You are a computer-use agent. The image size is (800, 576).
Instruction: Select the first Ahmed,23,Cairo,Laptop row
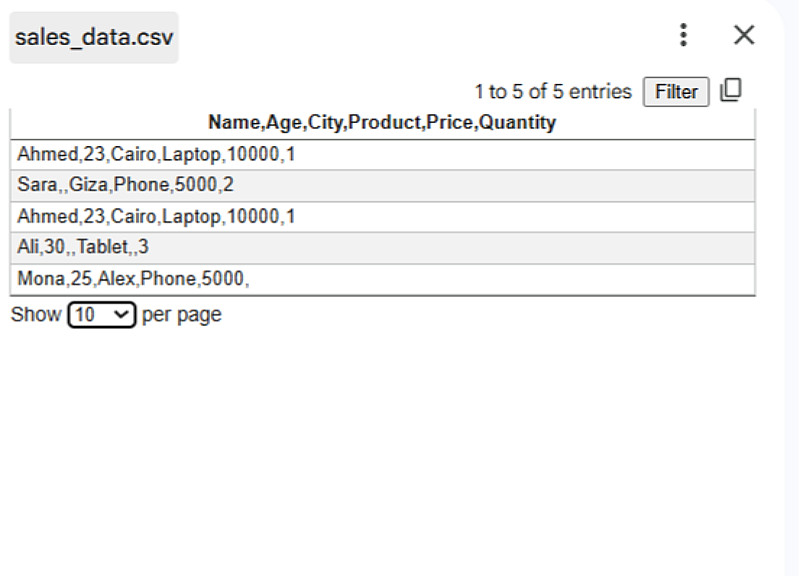coord(156,155)
